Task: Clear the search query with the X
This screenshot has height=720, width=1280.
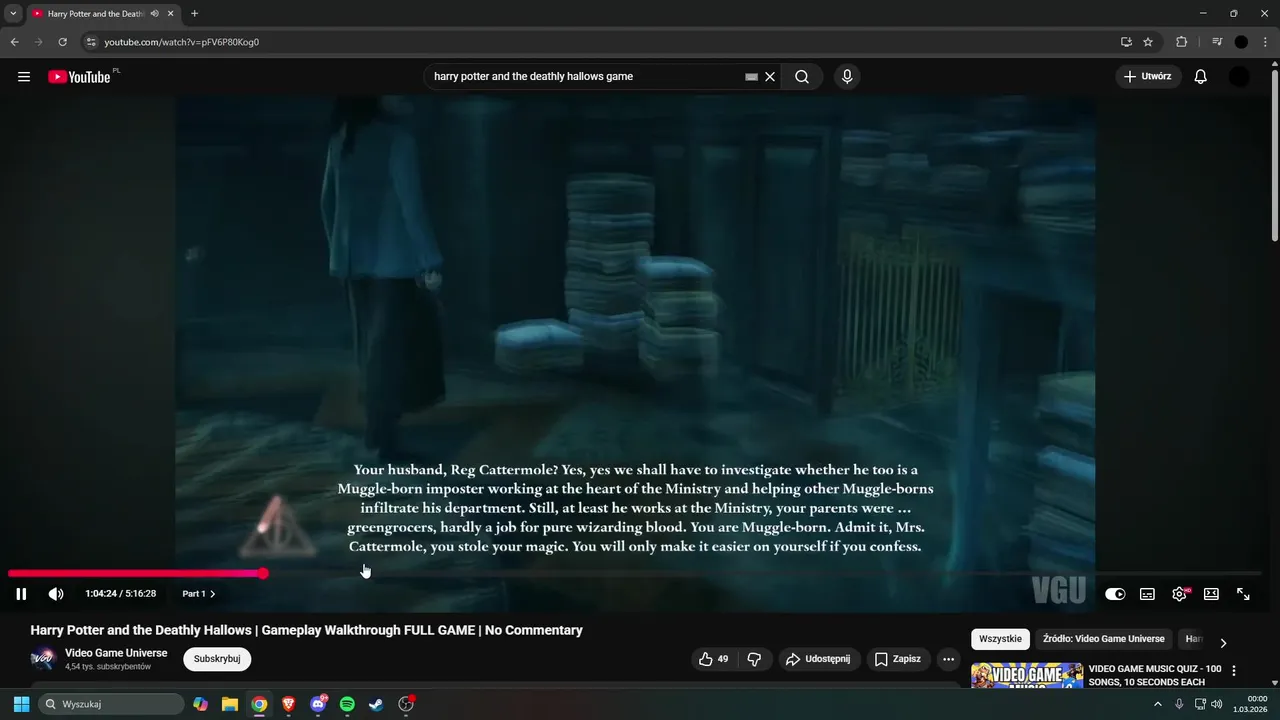Action: (770, 77)
